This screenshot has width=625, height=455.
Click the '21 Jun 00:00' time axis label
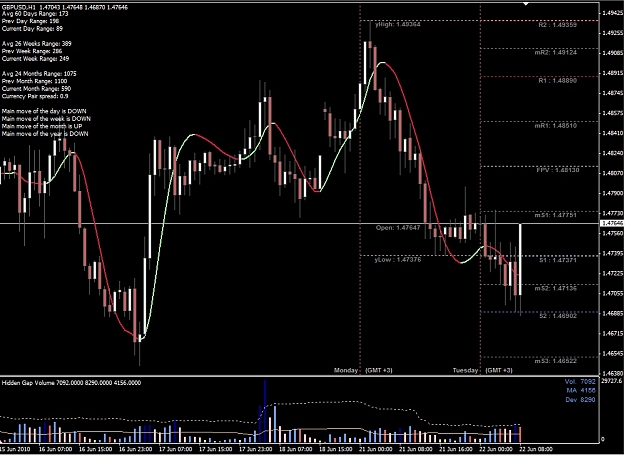(x=376, y=449)
